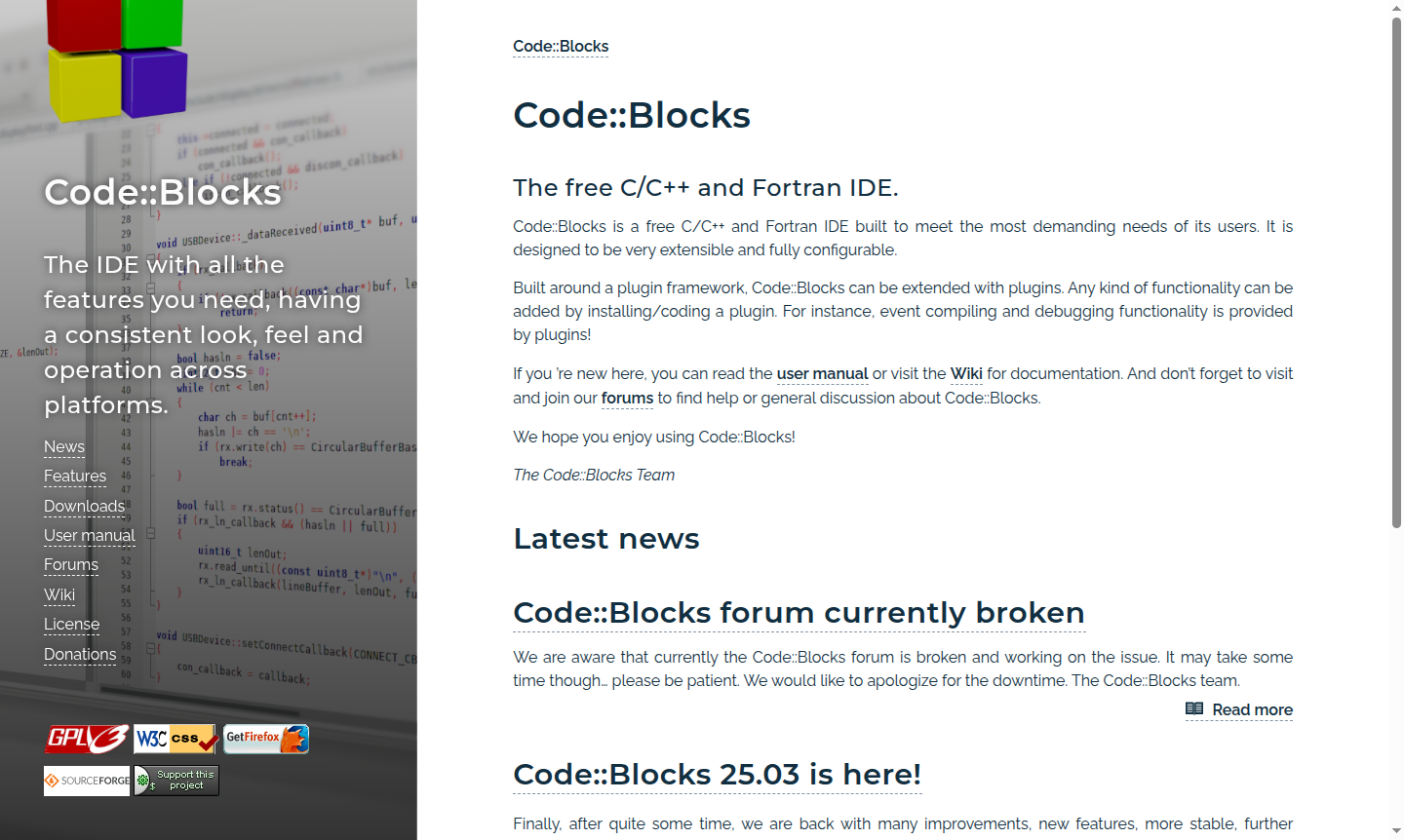Open the SourceForge badge link
This screenshot has height=840, width=1404.
pyautogui.click(x=86, y=780)
